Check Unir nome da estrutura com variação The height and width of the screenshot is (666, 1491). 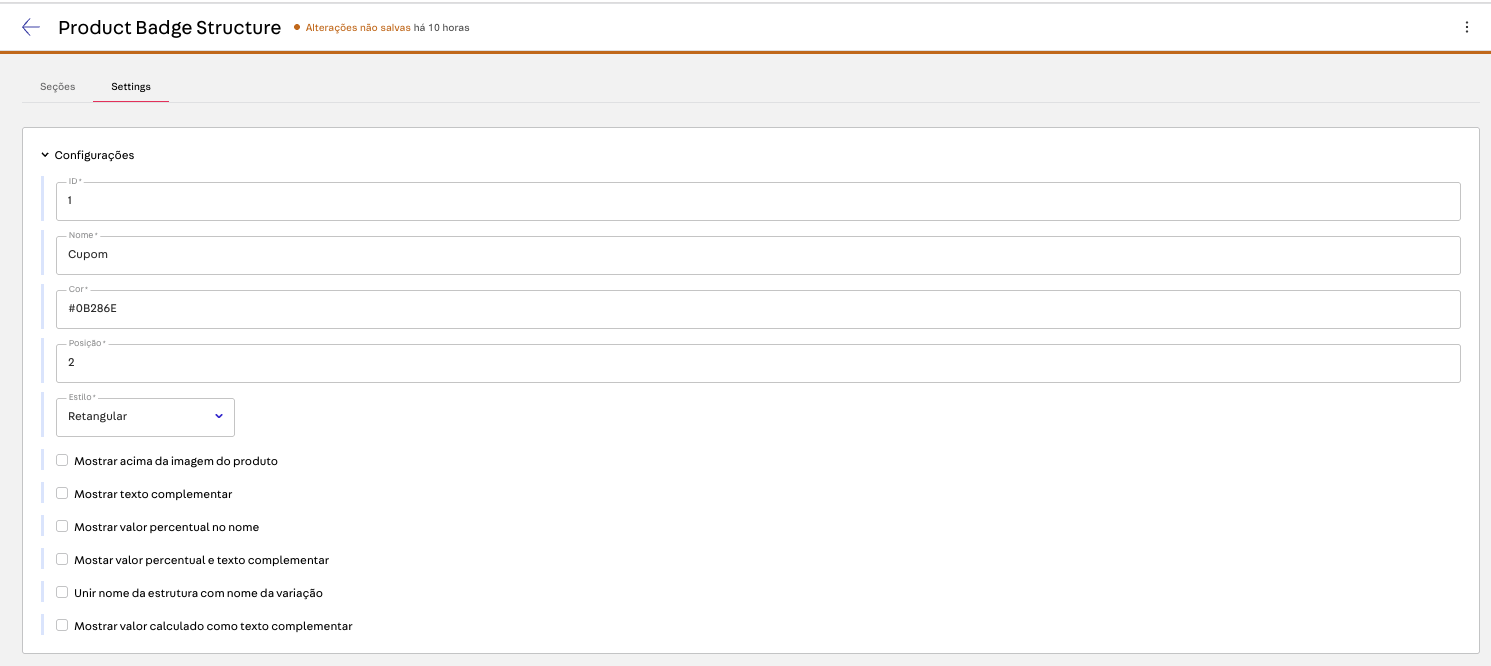point(62,593)
